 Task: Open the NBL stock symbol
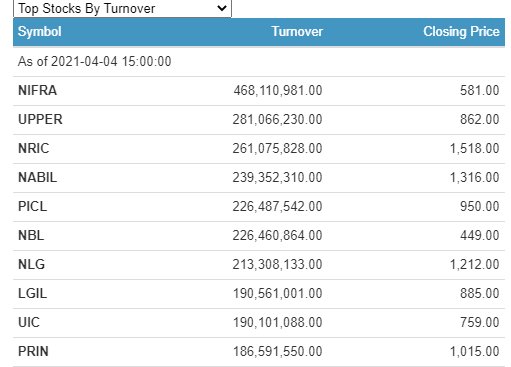[31, 236]
